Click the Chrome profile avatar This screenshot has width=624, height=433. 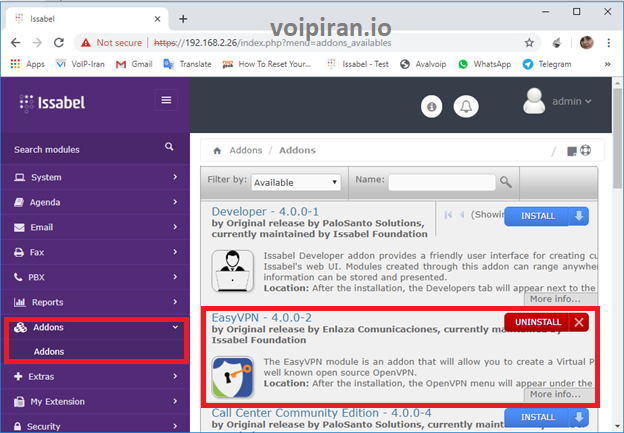587,43
